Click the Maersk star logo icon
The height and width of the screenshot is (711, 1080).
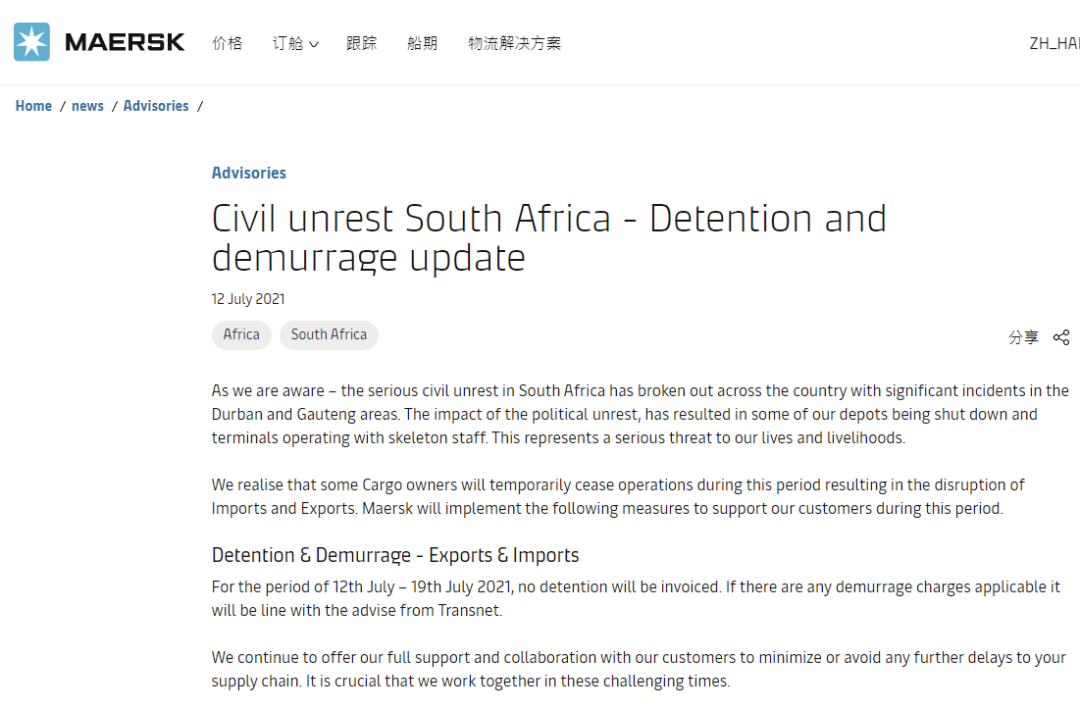(x=31, y=42)
